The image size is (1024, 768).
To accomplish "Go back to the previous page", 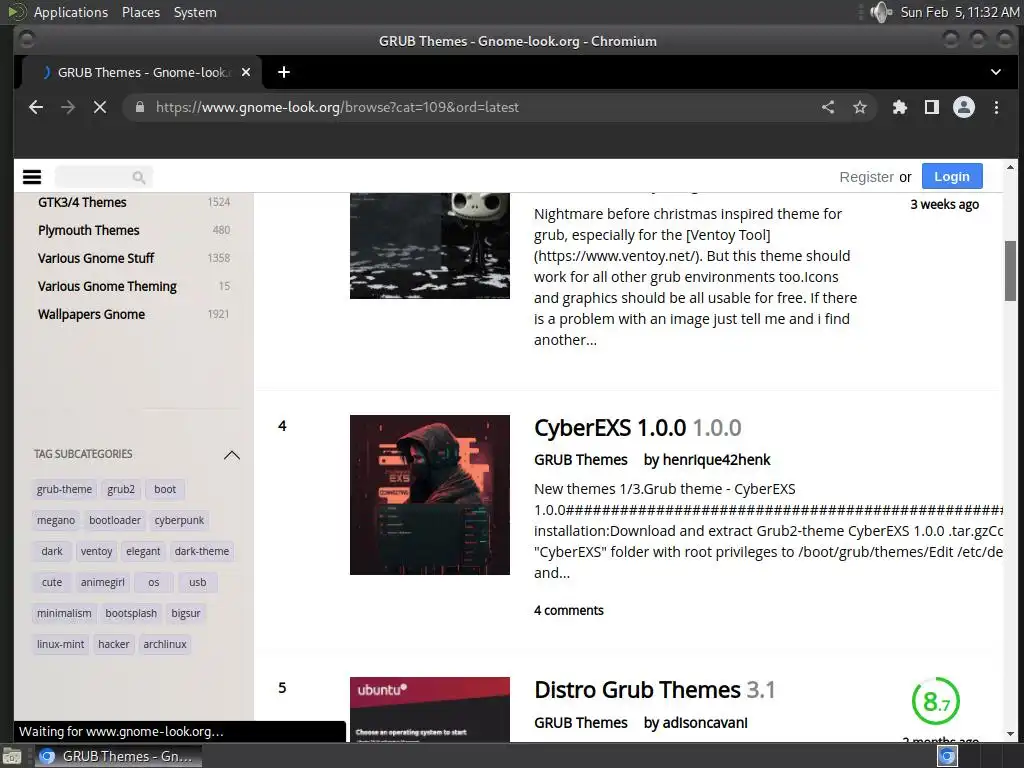I will pos(36,107).
